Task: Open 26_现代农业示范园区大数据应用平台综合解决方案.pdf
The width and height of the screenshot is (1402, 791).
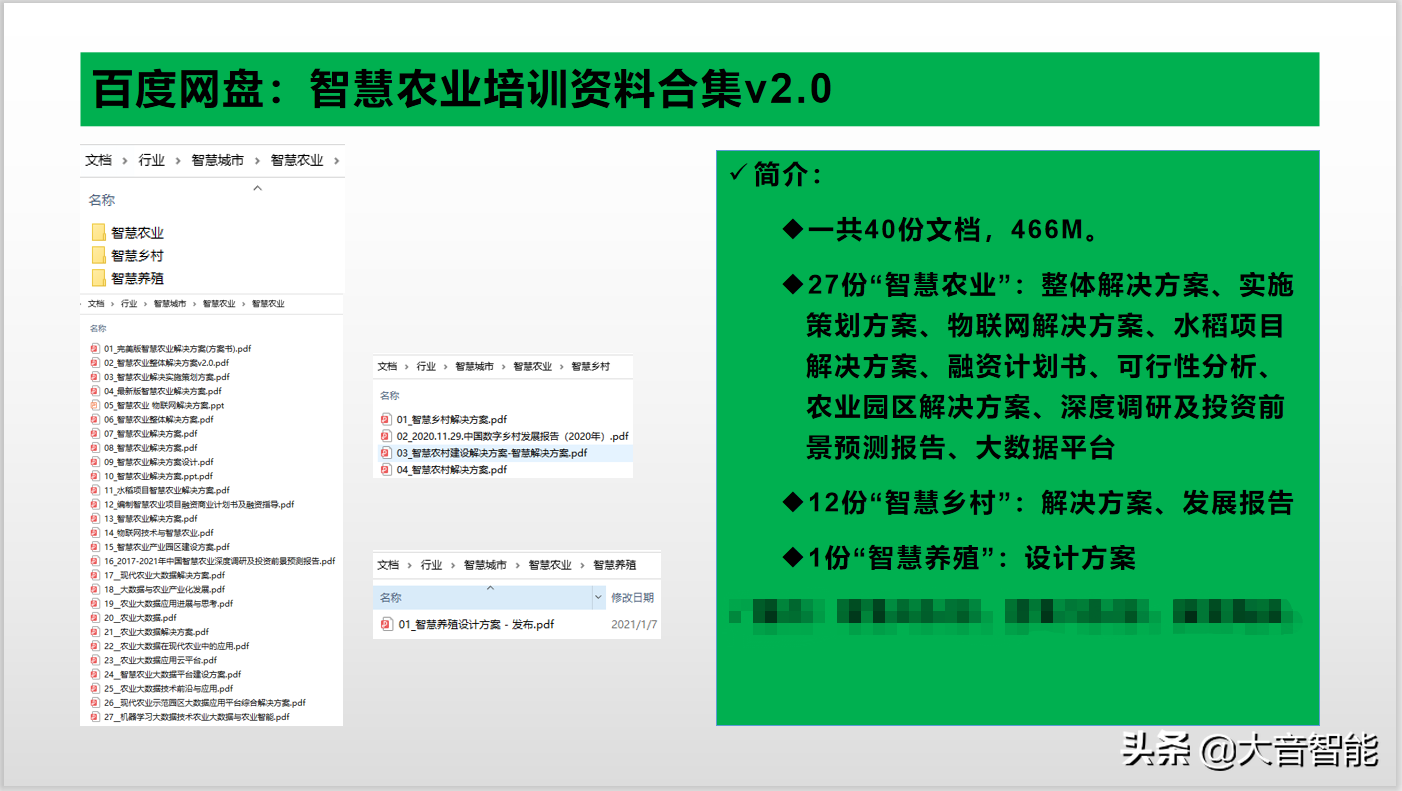Action: (x=204, y=703)
